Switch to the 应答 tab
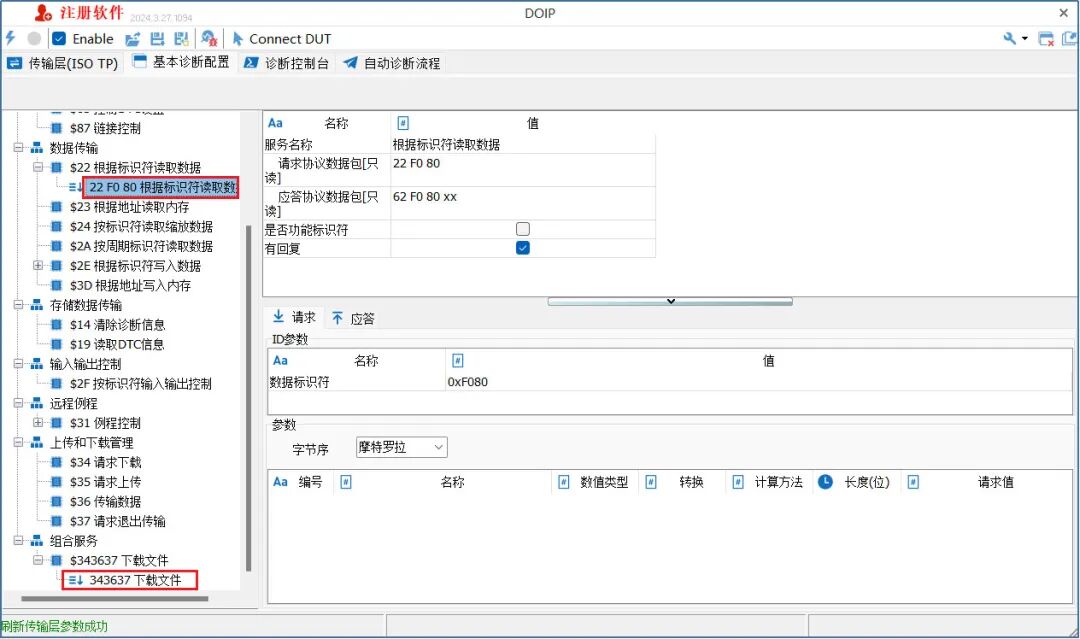Viewport: 1080px width, 639px height. pos(360,317)
